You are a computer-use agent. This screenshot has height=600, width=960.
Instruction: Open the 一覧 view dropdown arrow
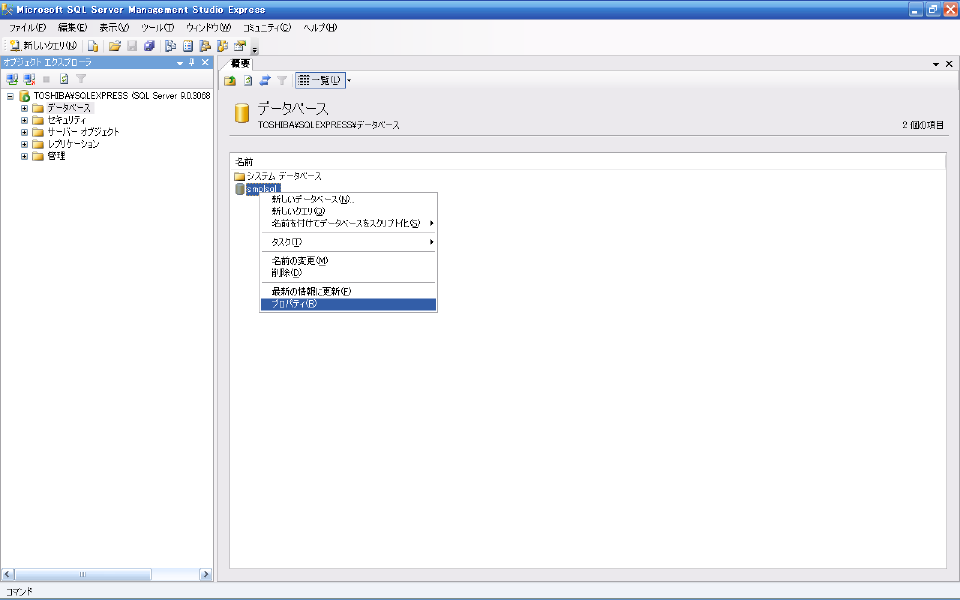pyautogui.click(x=349, y=80)
